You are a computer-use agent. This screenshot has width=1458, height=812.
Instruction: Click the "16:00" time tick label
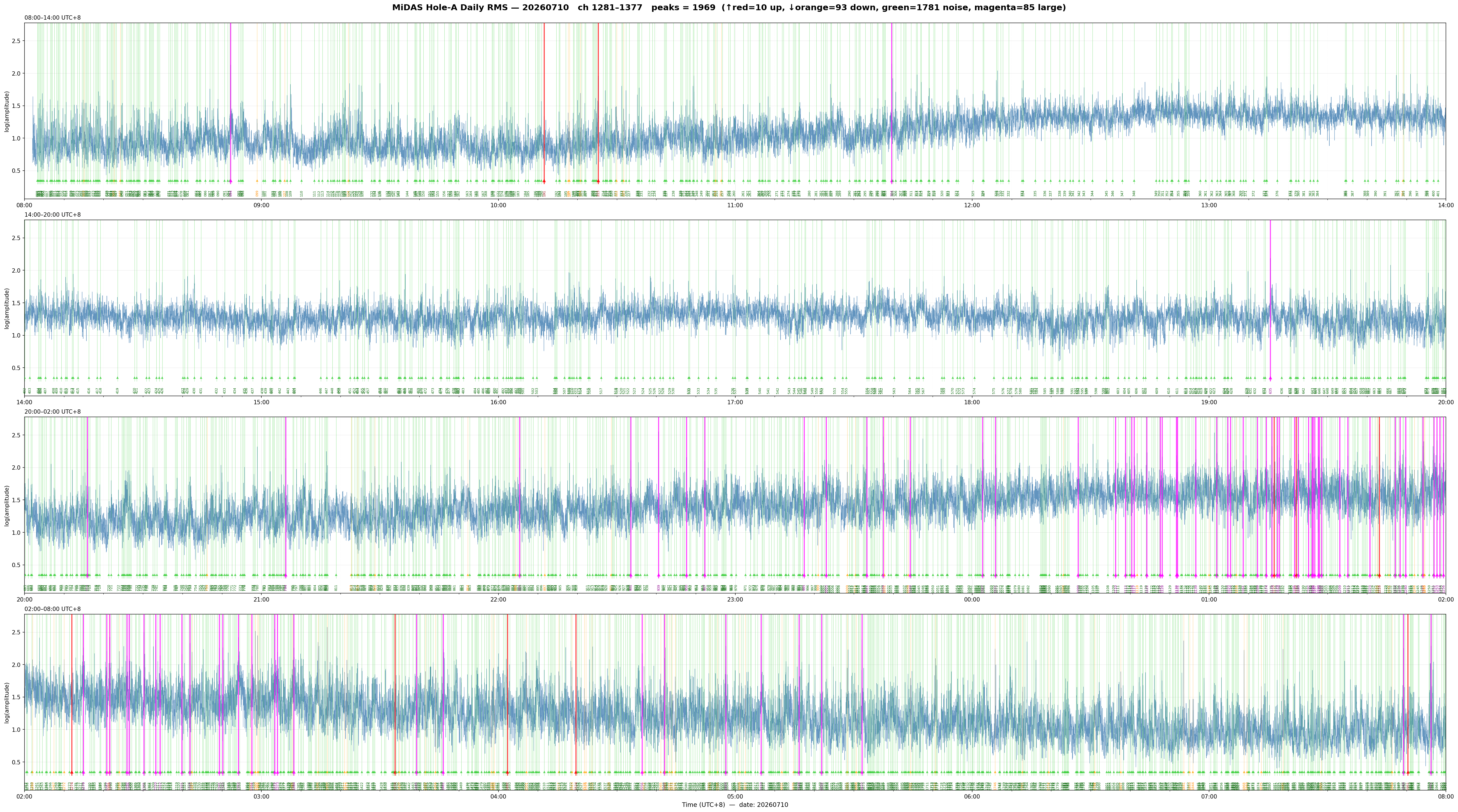coord(498,402)
